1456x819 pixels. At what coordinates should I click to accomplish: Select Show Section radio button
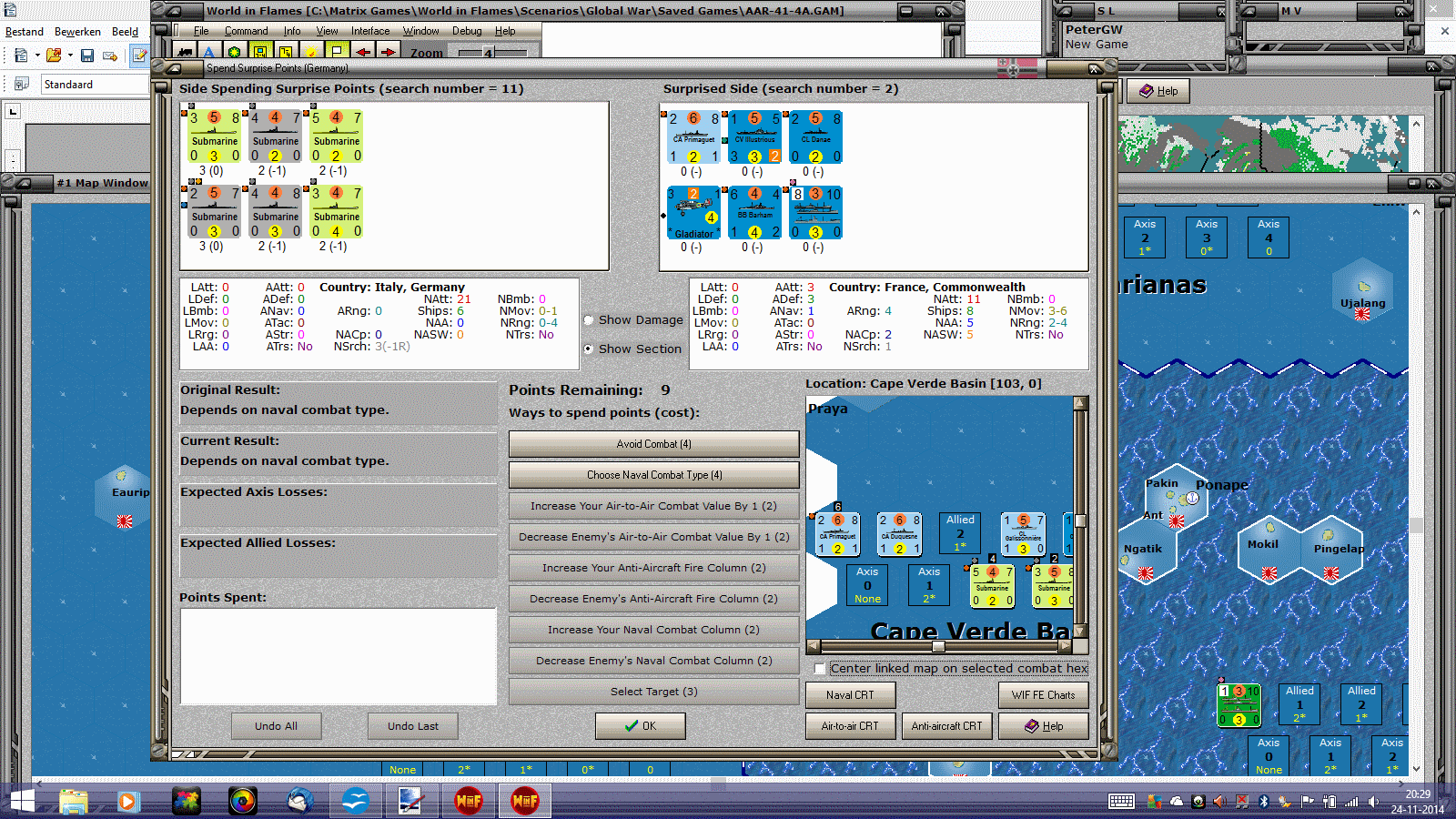pyautogui.click(x=589, y=349)
